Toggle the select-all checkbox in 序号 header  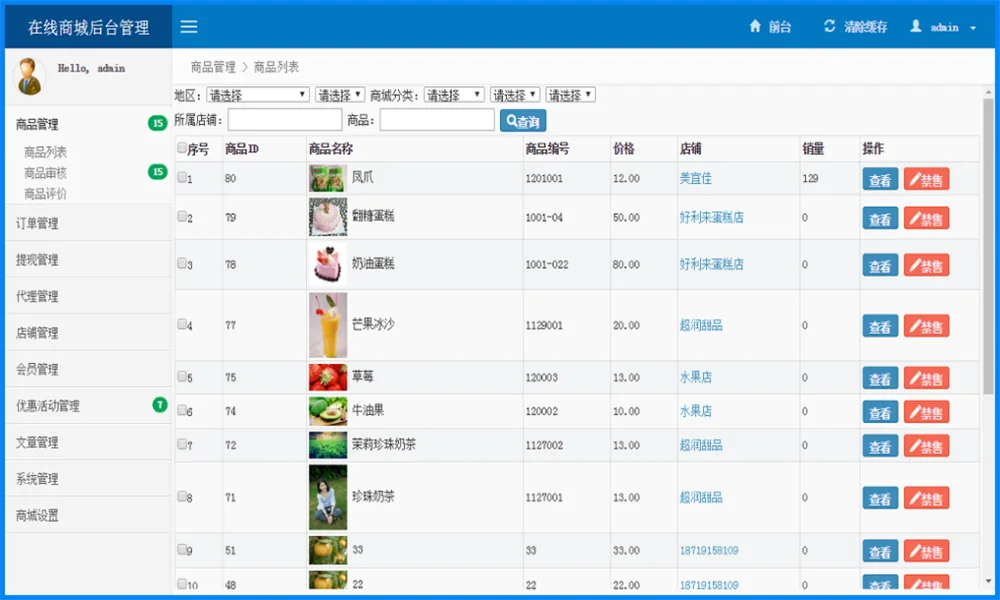182,149
